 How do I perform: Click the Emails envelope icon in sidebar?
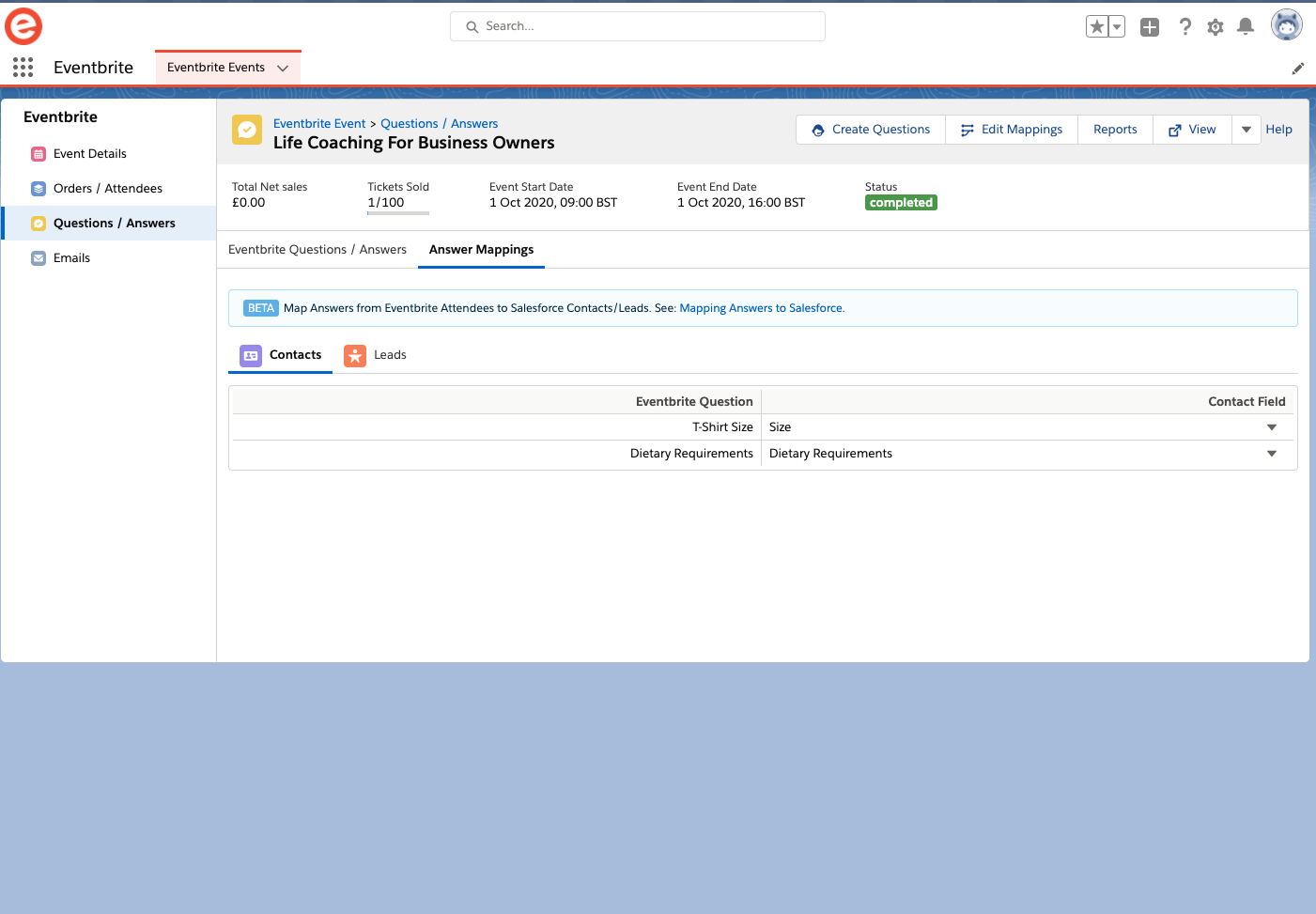click(39, 258)
